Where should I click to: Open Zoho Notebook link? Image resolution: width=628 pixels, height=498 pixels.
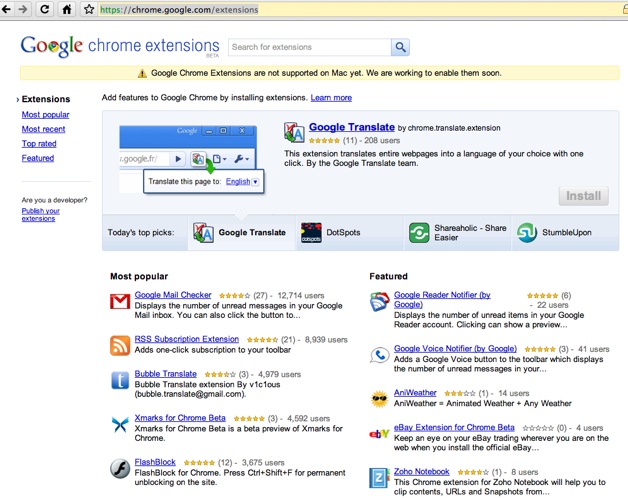click(421, 472)
